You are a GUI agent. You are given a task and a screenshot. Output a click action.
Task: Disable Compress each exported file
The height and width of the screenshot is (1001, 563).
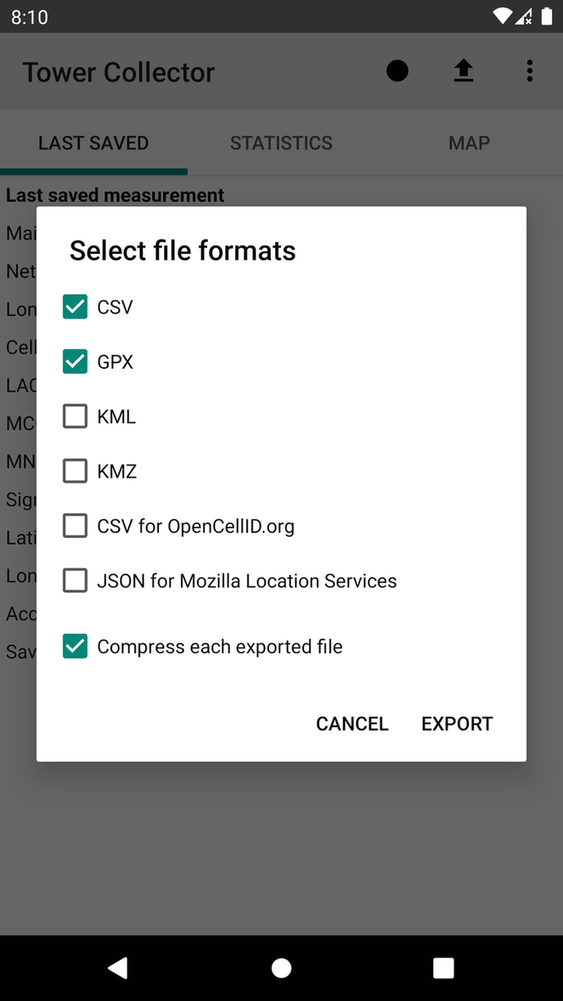click(75, 647)
